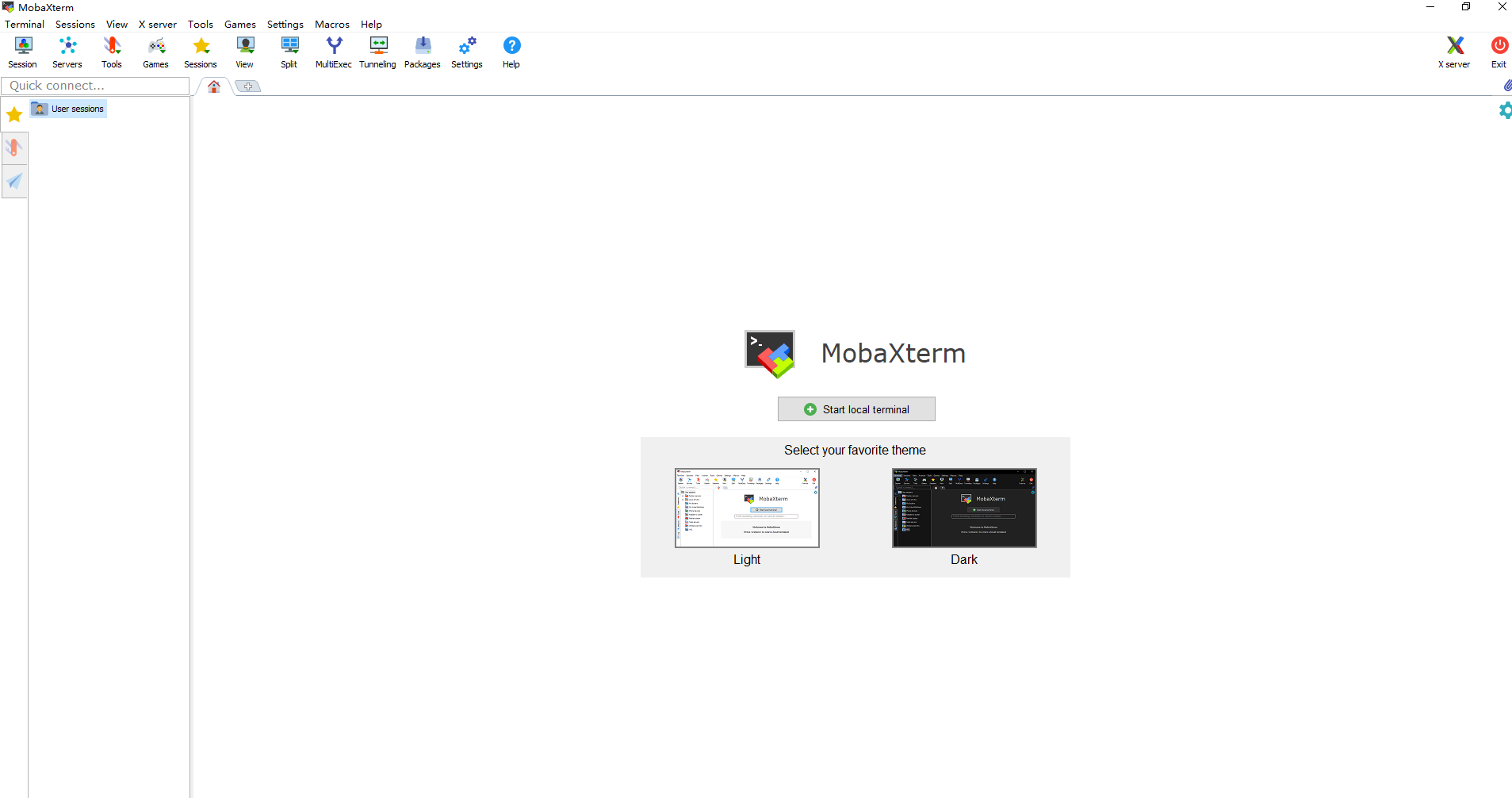
Task: Open the teal gear icon at right edge
Action: tap(1506, 110)
